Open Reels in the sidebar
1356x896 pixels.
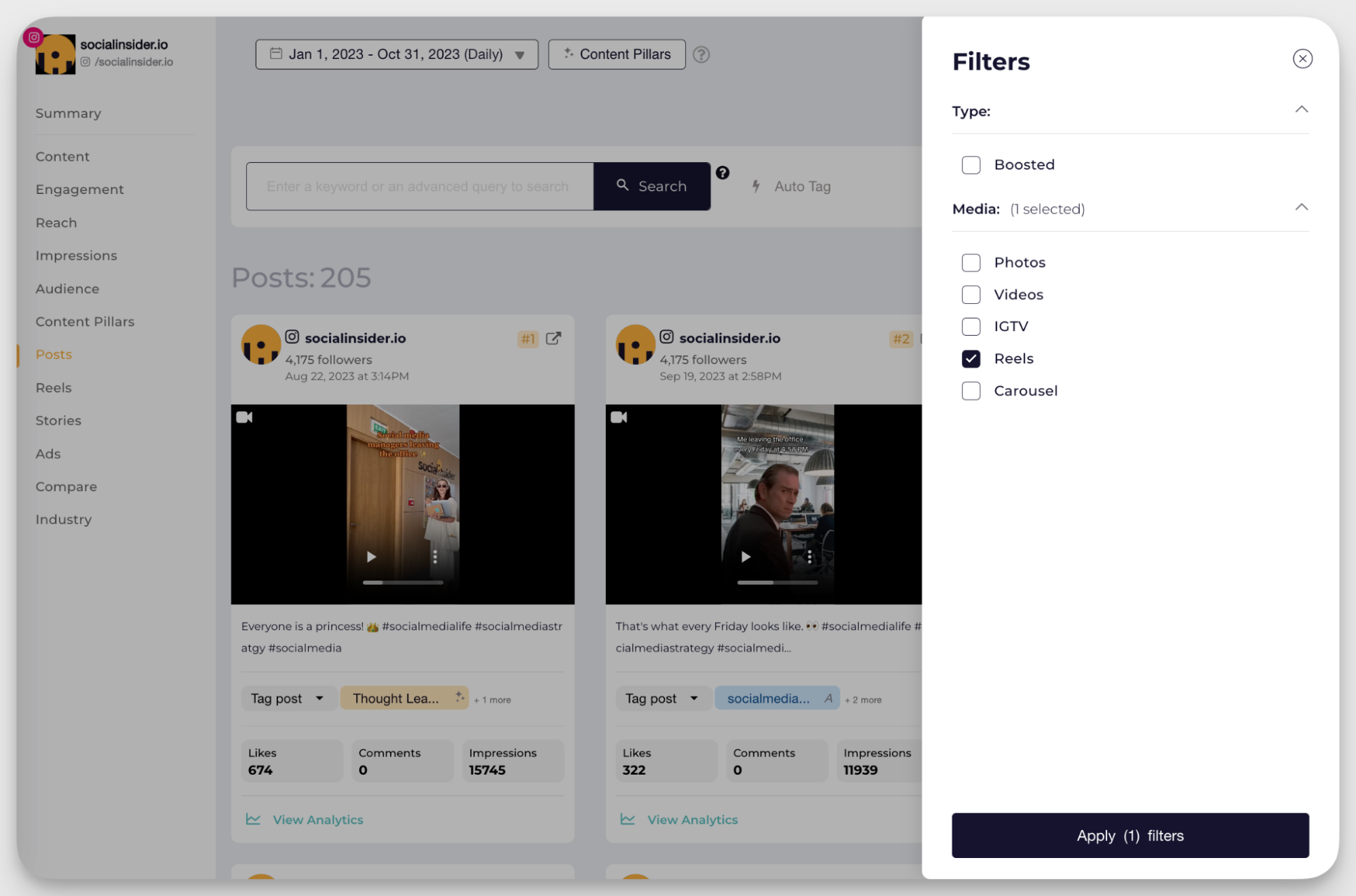[54, 387]
